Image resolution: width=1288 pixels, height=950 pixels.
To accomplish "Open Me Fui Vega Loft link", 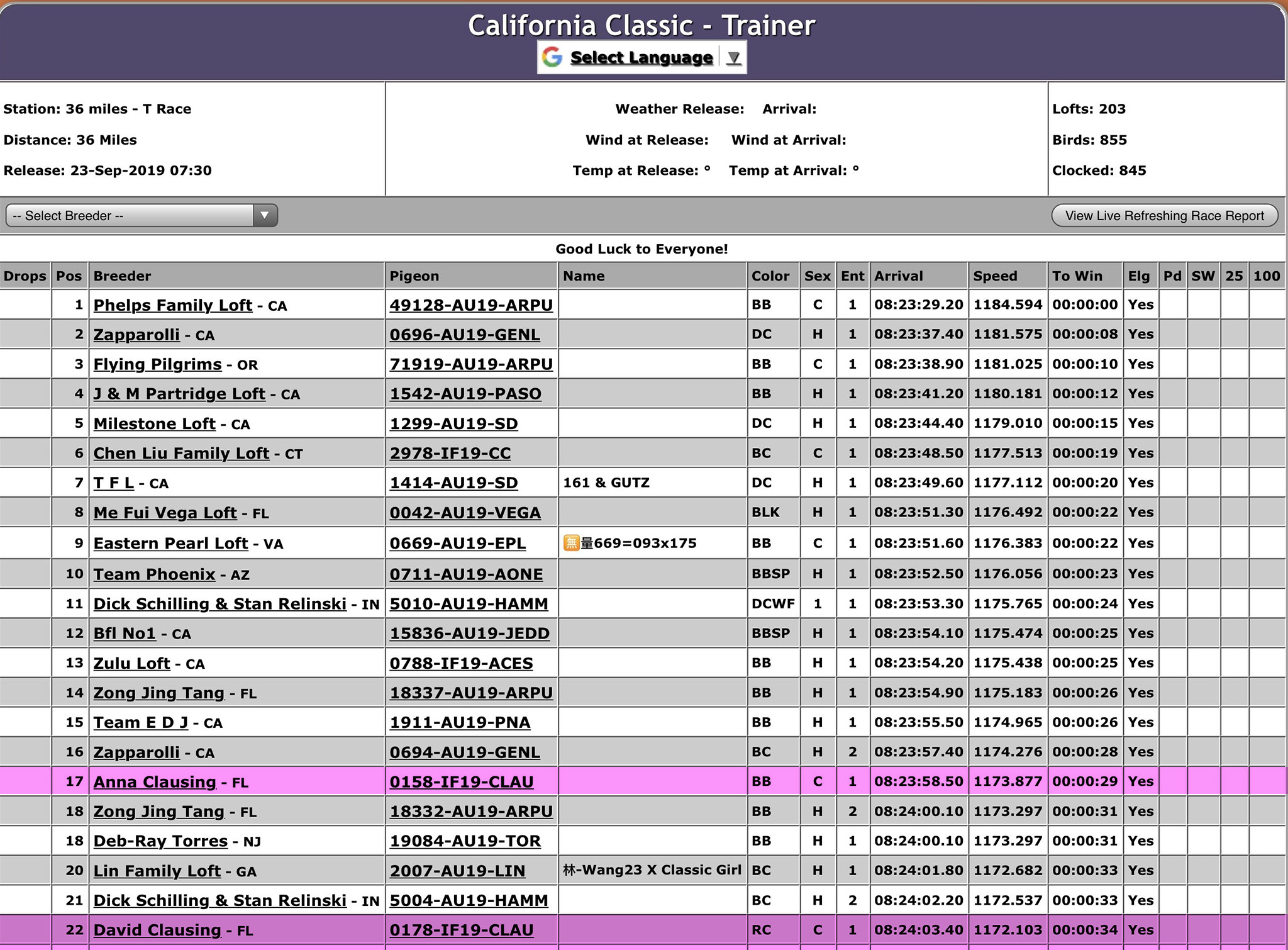I will pyautogui.click(x=165, y=513).
